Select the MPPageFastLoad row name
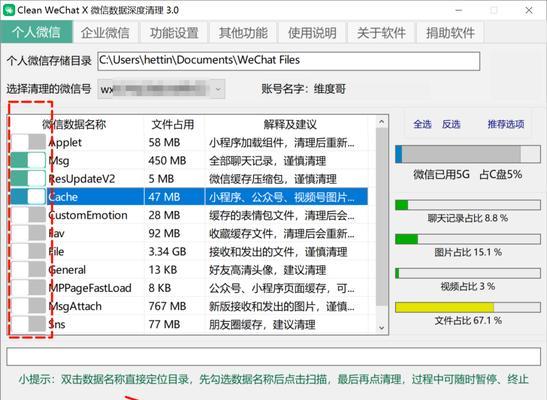This screenshot has width=547, height=400. [90, 288]
